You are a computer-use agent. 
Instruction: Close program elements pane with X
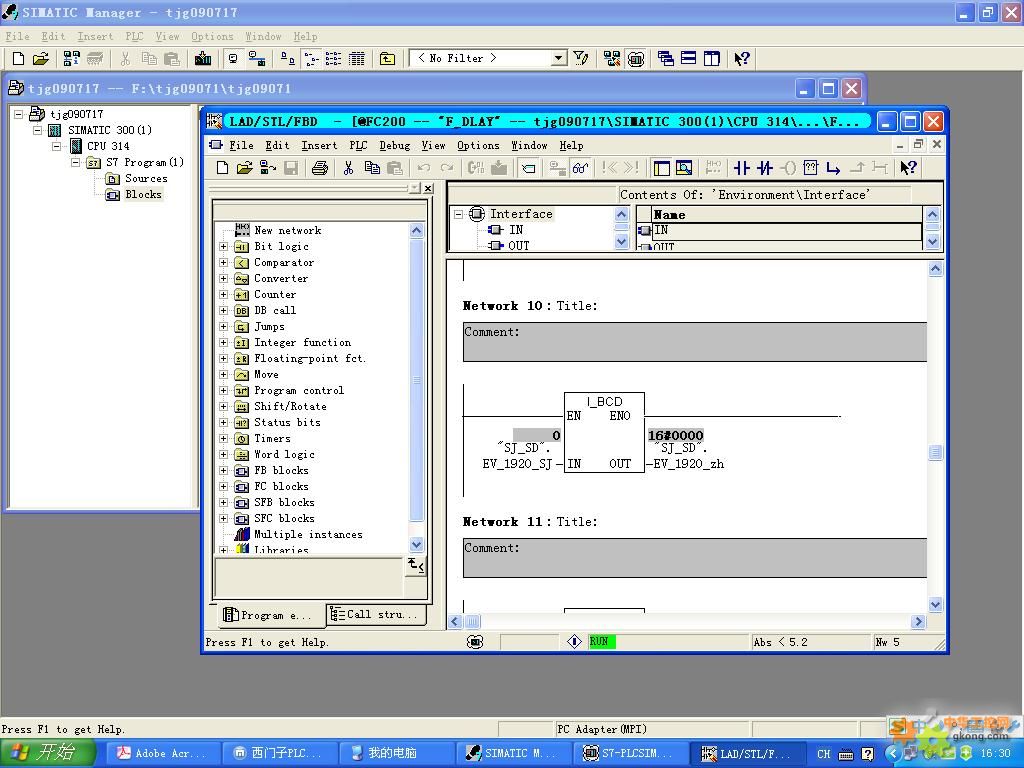coord(428,188)
